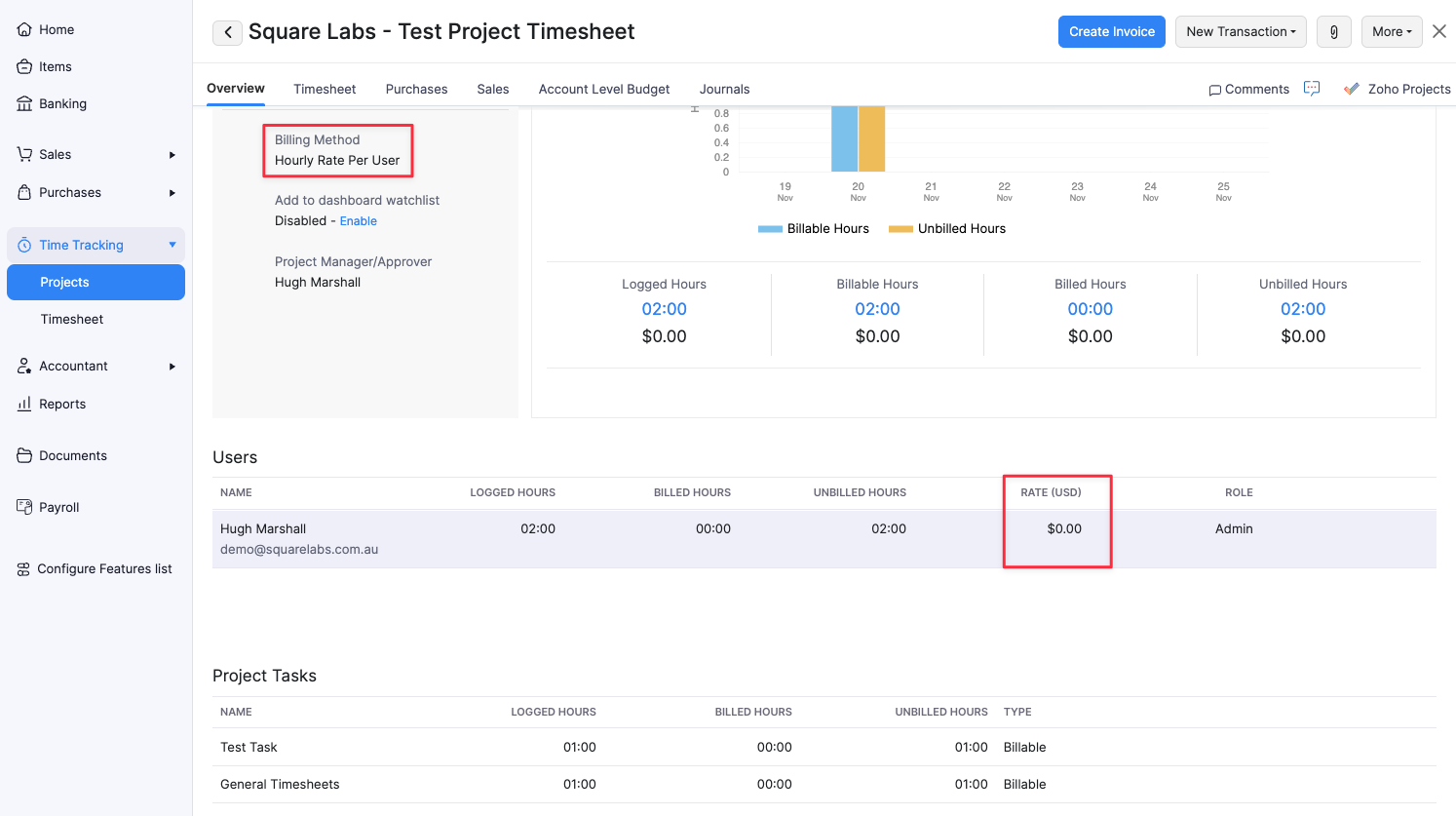Click the Billable Hours blue legend swatch
This screenshot has height=816, width=1456.
770,229
